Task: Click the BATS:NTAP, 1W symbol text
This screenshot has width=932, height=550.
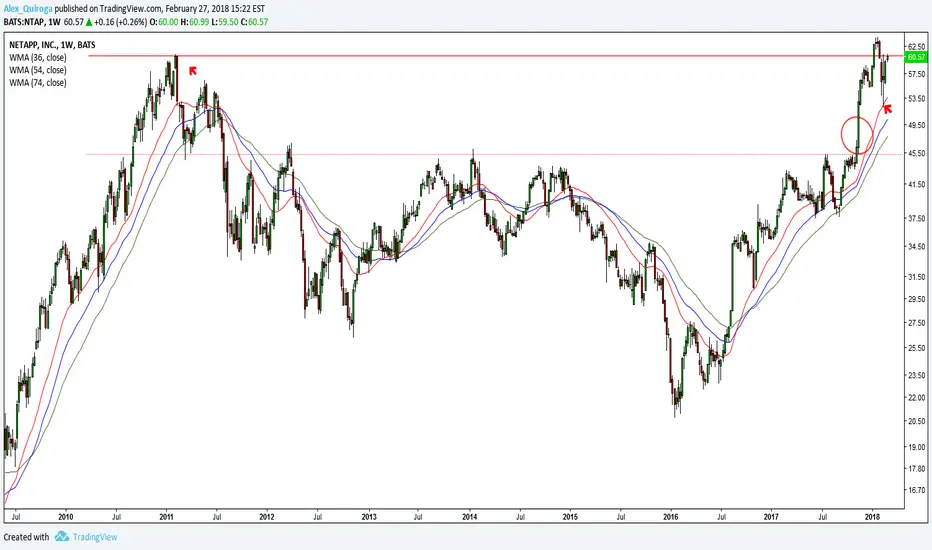Action: pos(32,22)
